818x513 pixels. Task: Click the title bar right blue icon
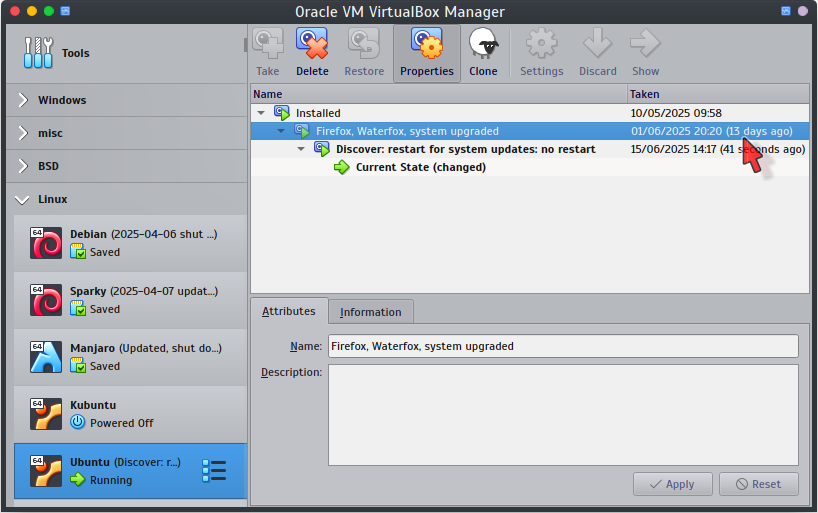pyautogui.click(x=786, y=11)
